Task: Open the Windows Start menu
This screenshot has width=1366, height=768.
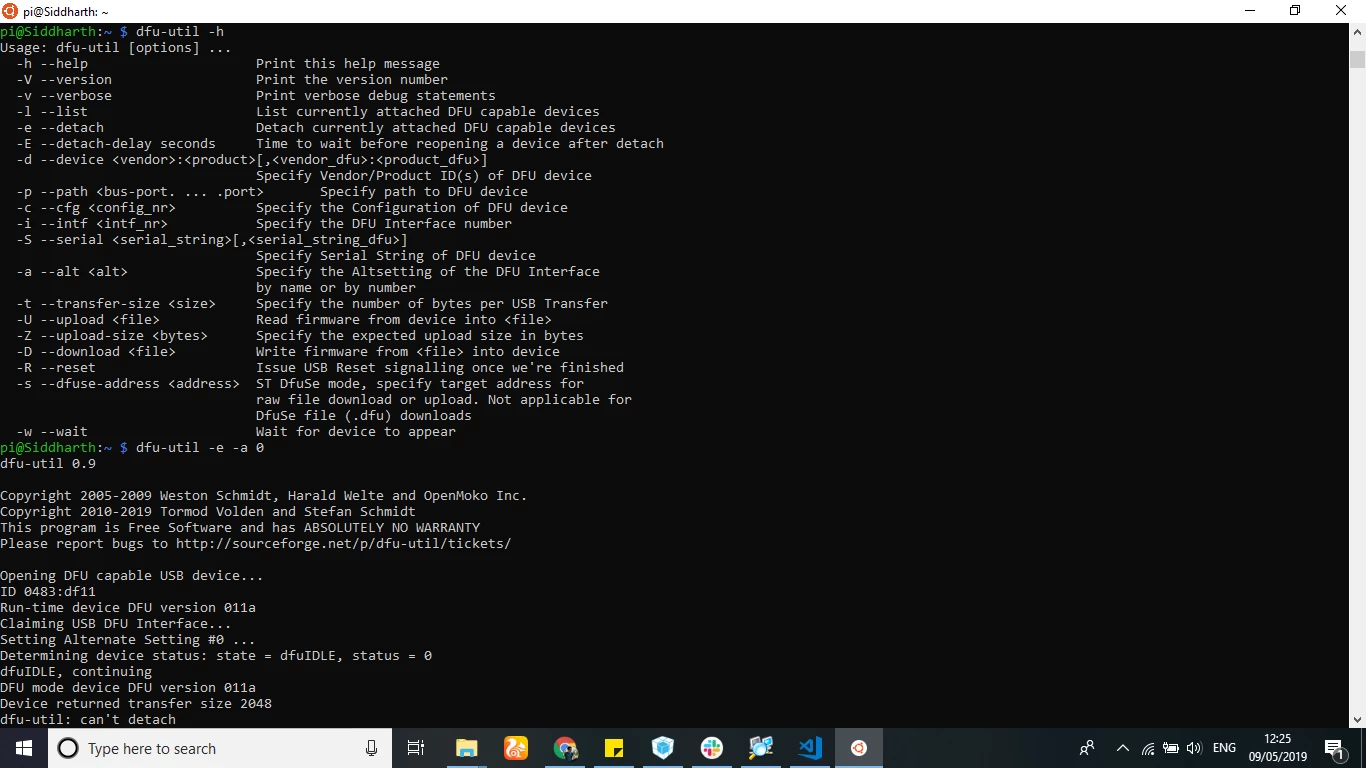Action: tap(24, 748)
